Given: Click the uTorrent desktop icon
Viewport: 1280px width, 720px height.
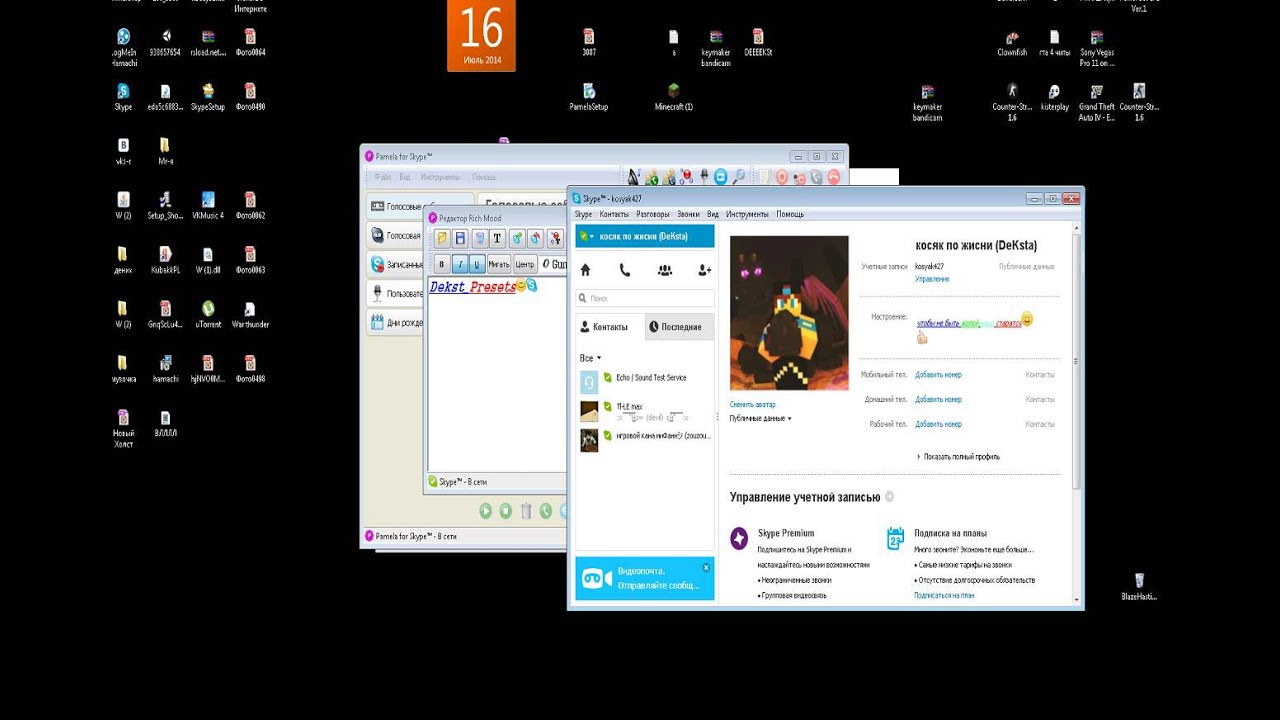Looking at the screenshot, I should point(208,315).
